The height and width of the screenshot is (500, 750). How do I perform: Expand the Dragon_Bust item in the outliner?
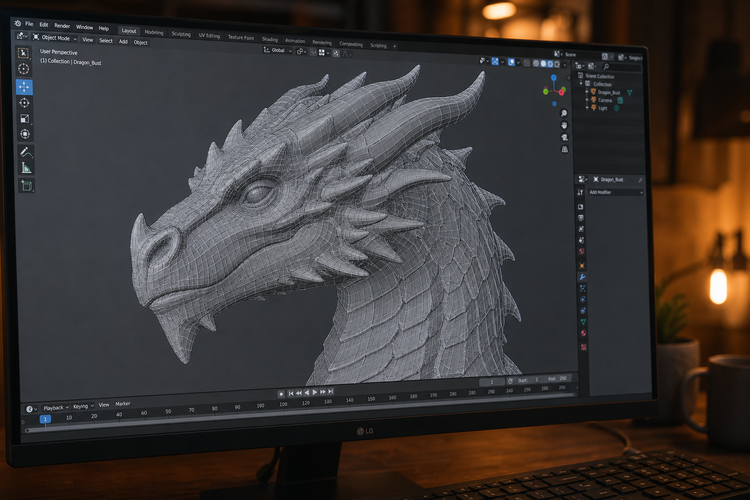587,92
